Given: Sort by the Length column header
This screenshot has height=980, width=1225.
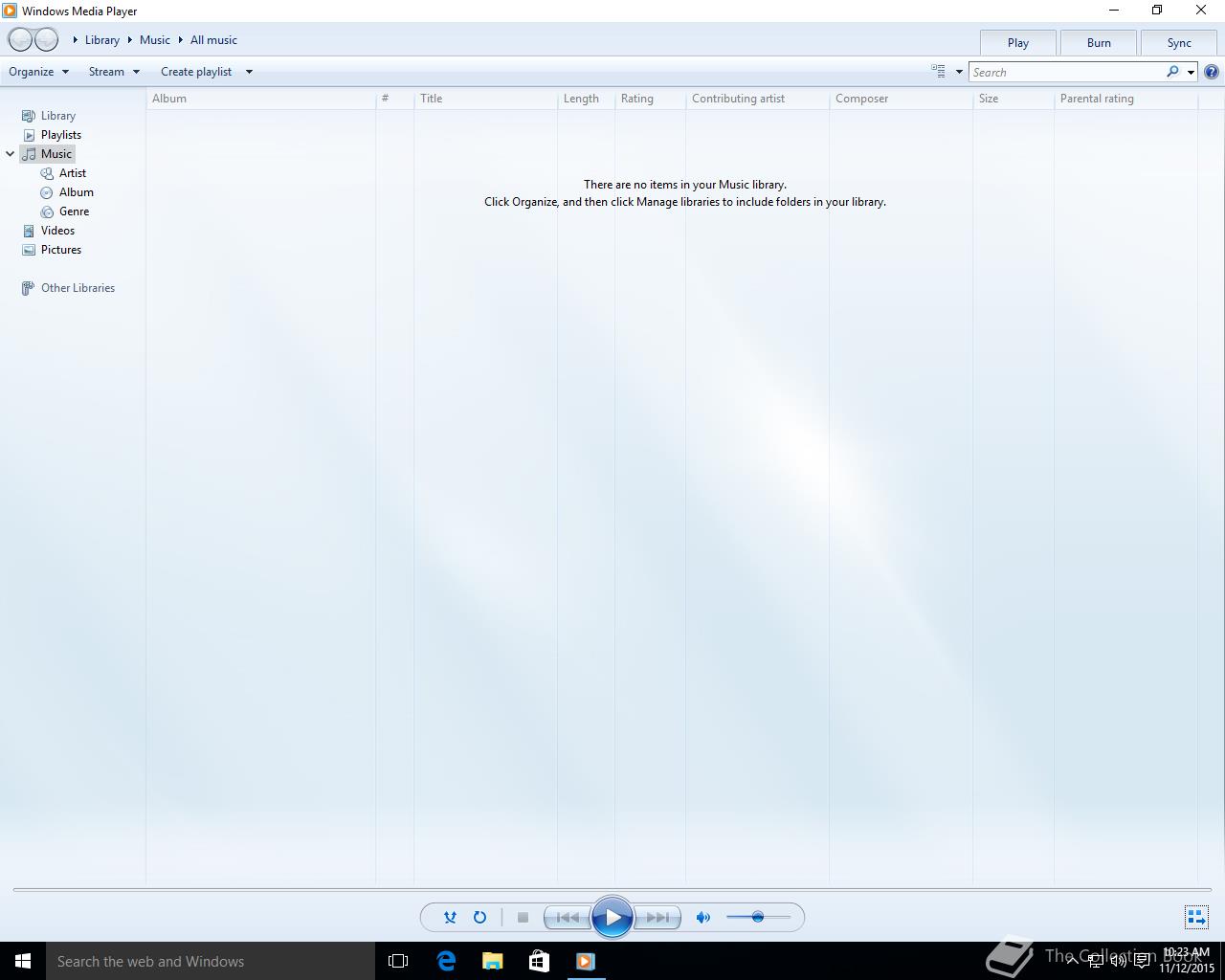Looking at the screenshot, I should (586, 99).
